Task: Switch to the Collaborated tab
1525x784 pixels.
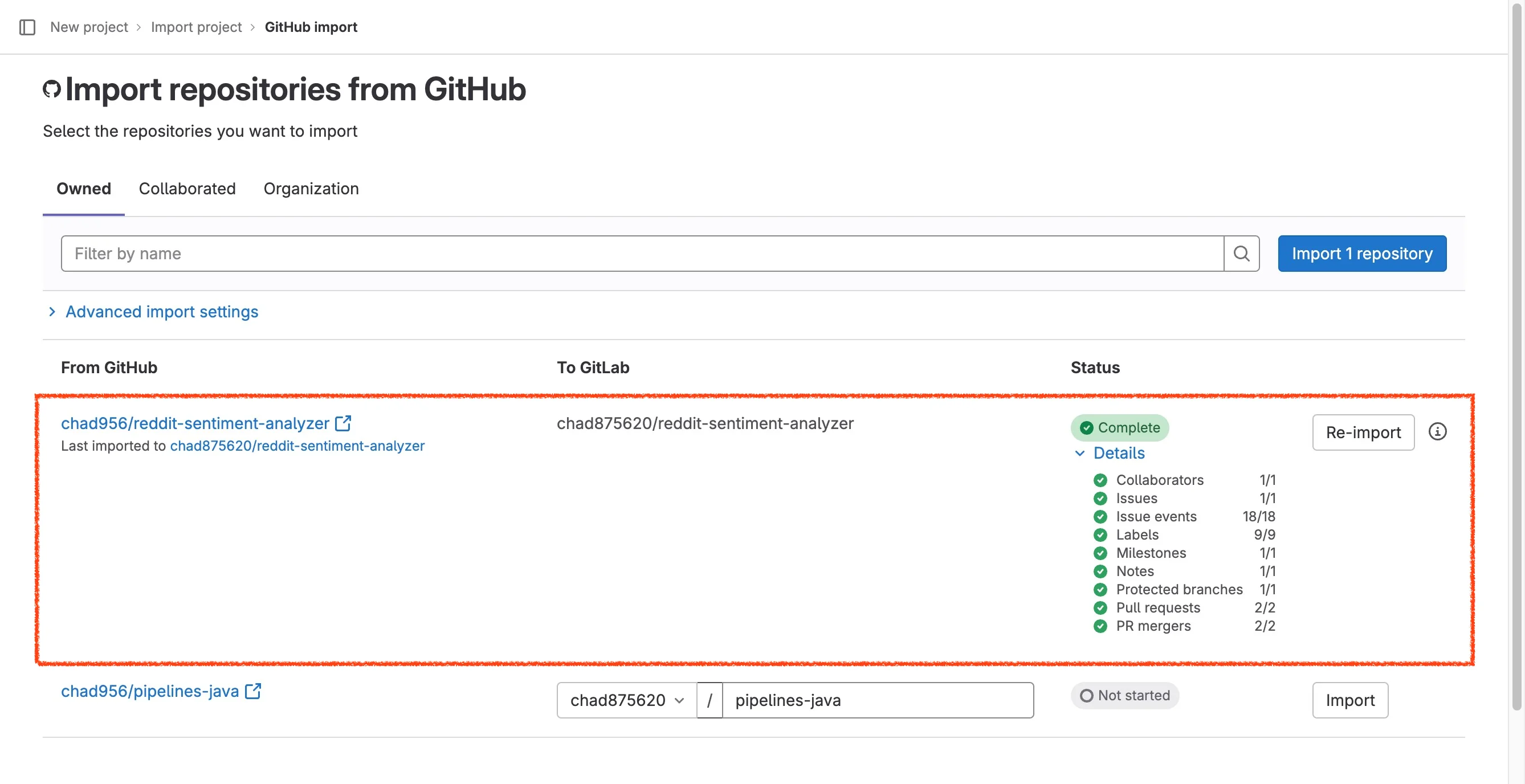Action: 187,189
